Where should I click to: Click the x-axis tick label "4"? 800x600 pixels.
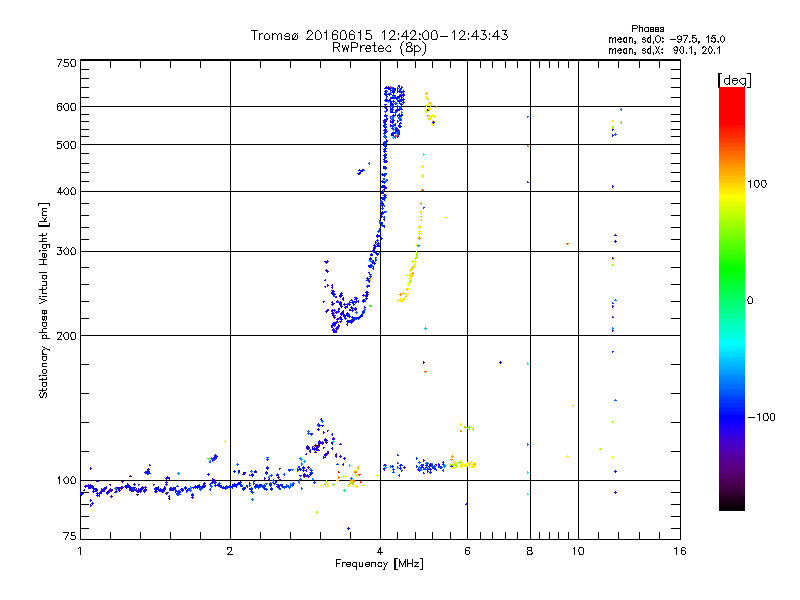pos(380,551)
